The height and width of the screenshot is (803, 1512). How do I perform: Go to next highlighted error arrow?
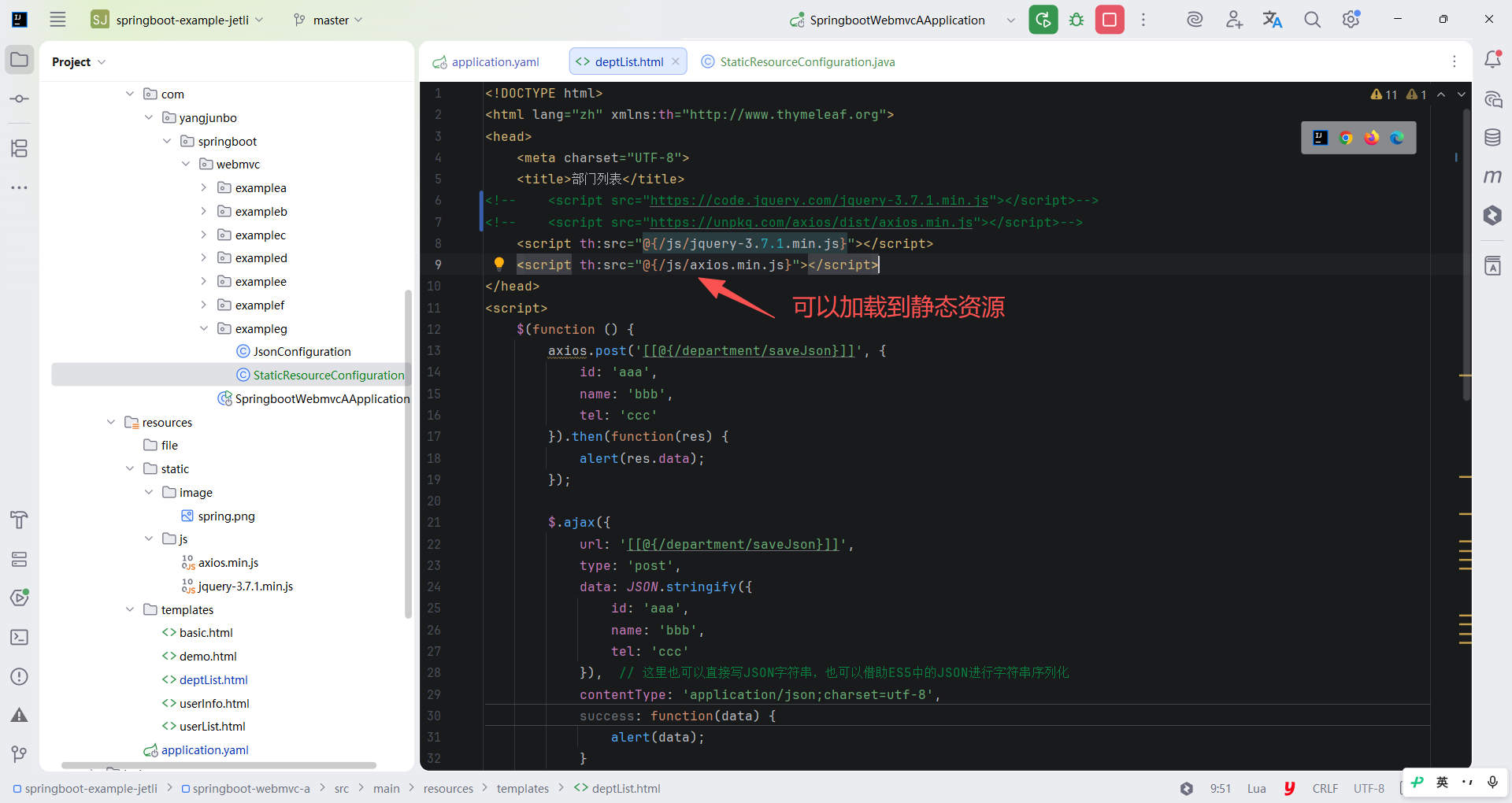[x=1462, y=94]
